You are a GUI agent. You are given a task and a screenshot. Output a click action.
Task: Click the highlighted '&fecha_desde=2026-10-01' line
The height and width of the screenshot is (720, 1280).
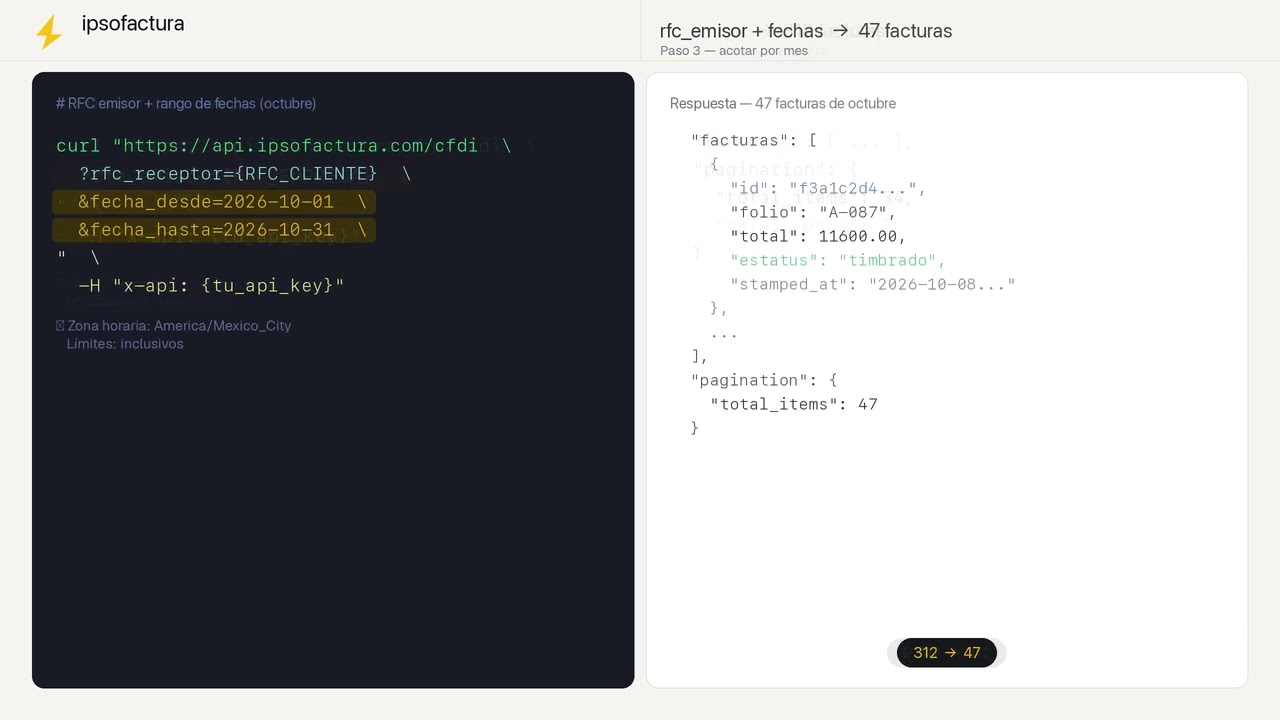point(214,202)
